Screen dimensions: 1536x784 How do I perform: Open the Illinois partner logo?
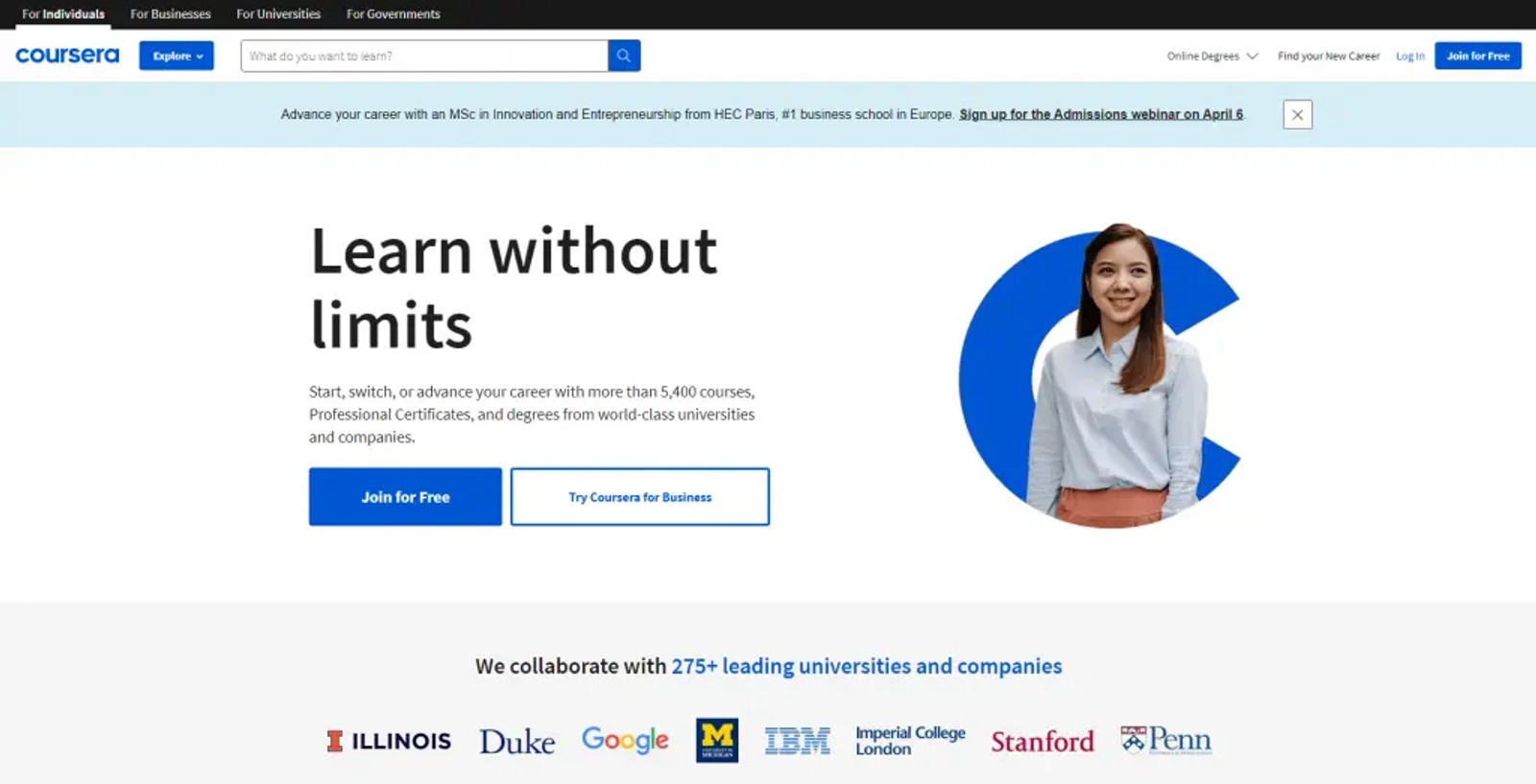[389, 741]
